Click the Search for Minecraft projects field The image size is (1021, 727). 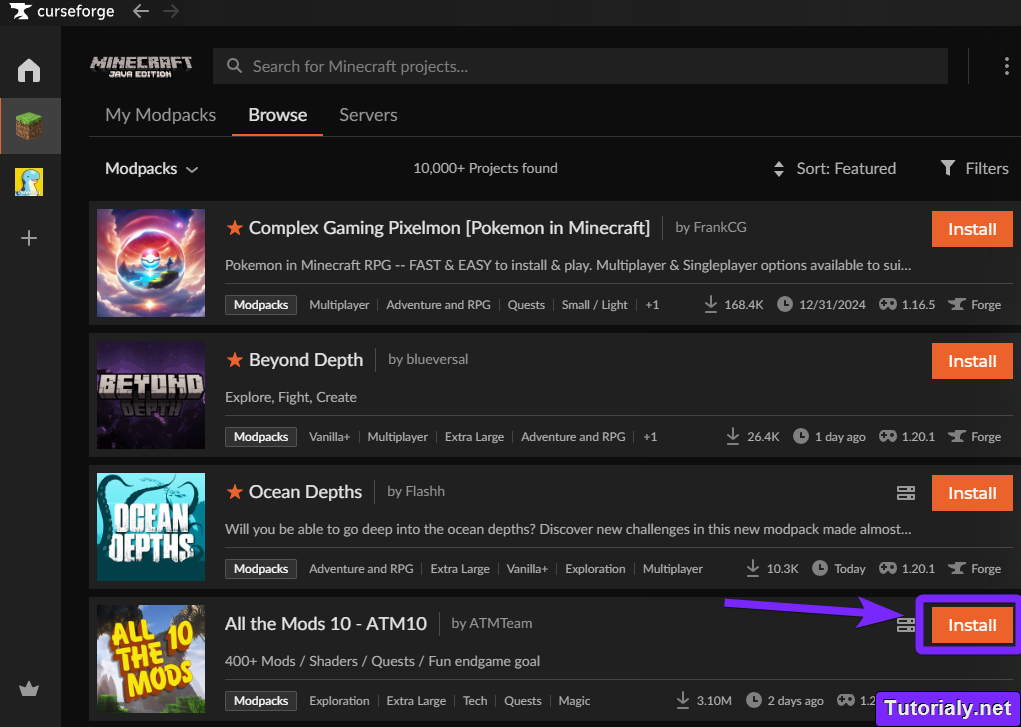[x=580, y=66]
